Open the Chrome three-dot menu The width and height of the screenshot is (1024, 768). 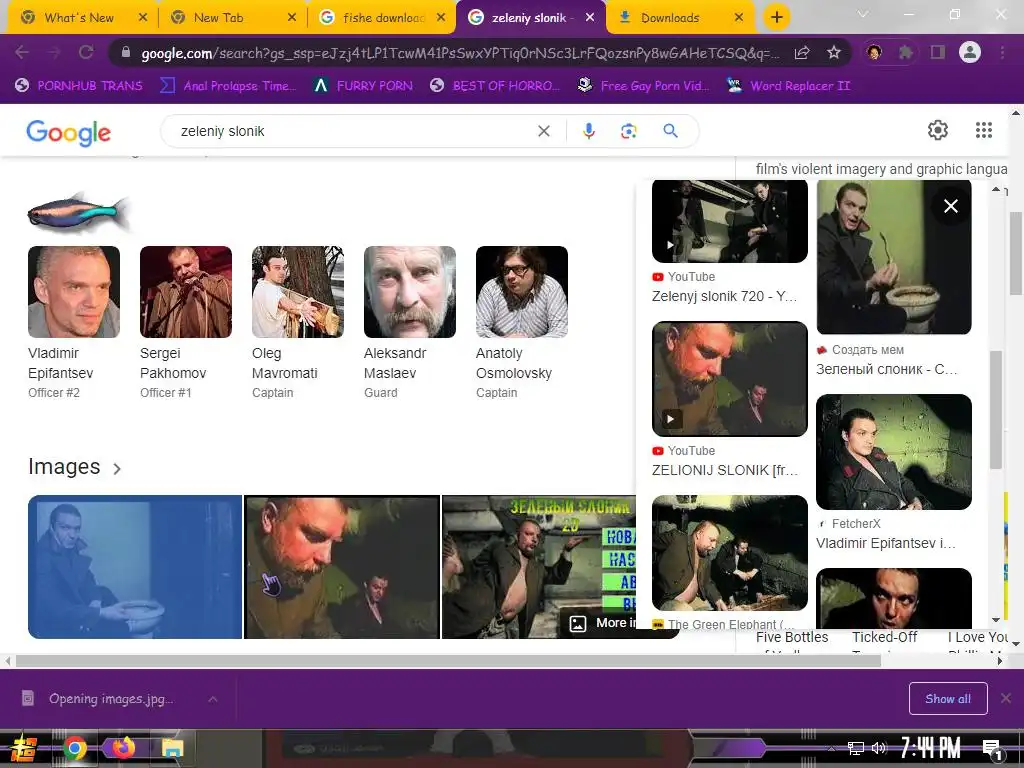(1002, 52)
